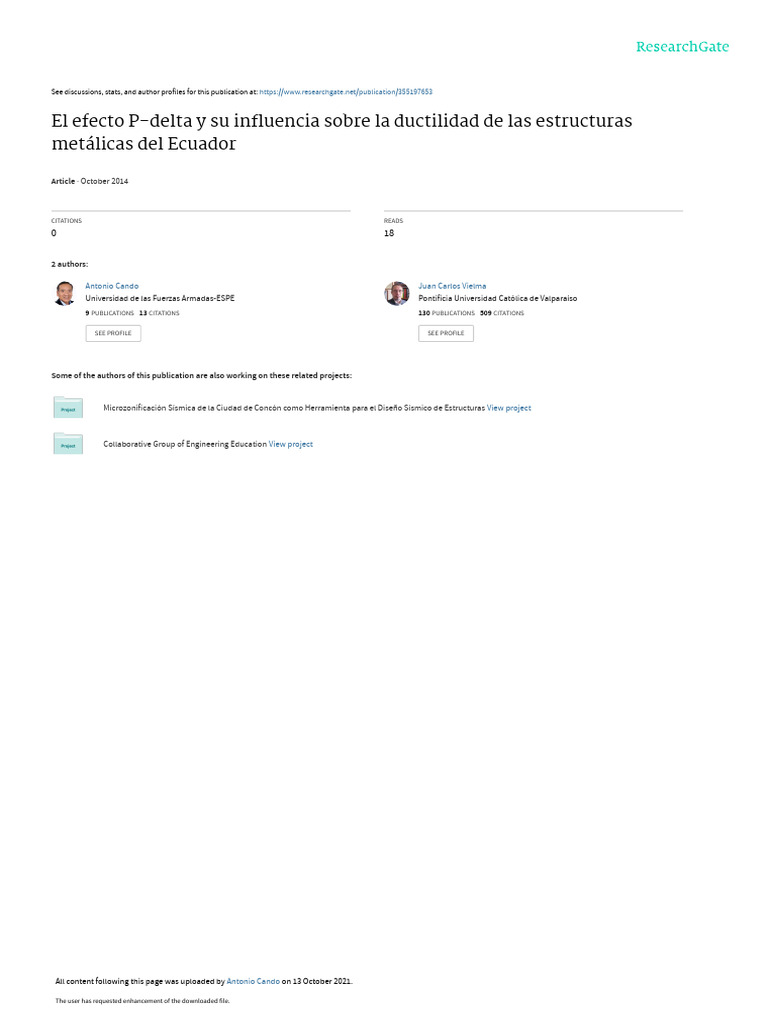
Task: Click Juan Carlos Vielma's profile photo
Action: [x=397, y=293]
